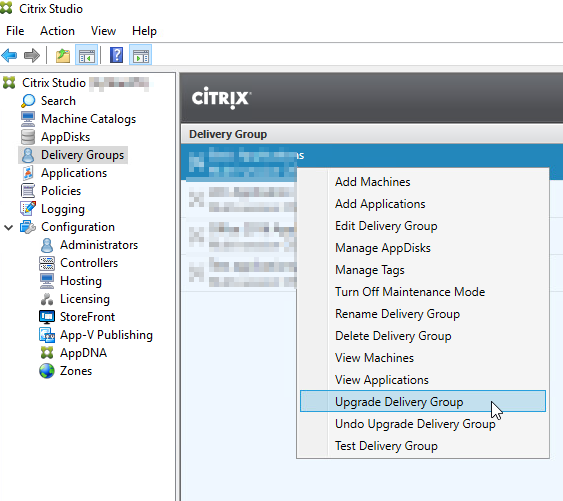This screenshot has height=501, width=563.
Task: Choose Test Delivery Group
Action: [423, 446]
